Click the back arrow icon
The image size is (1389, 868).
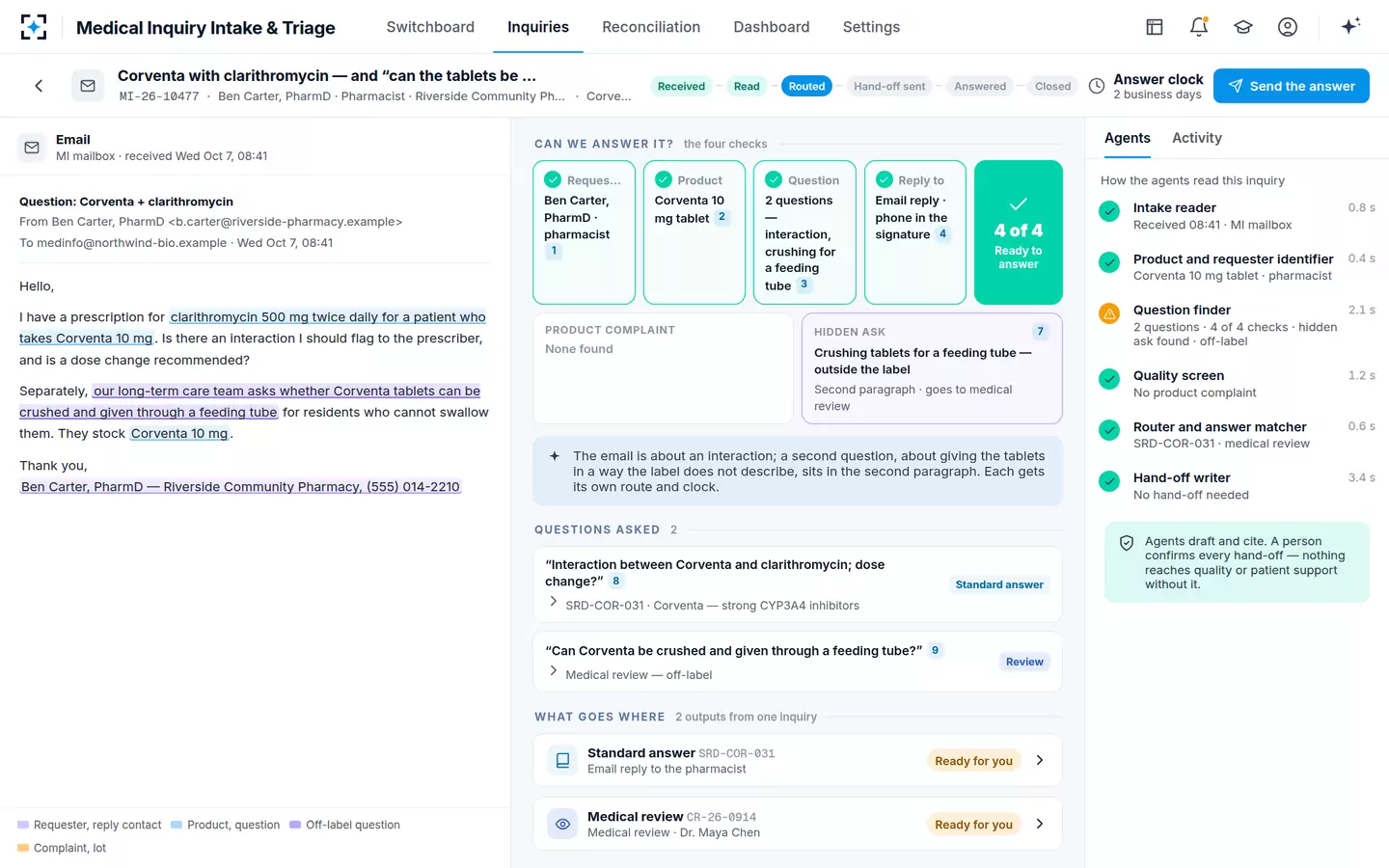(39, 86)
